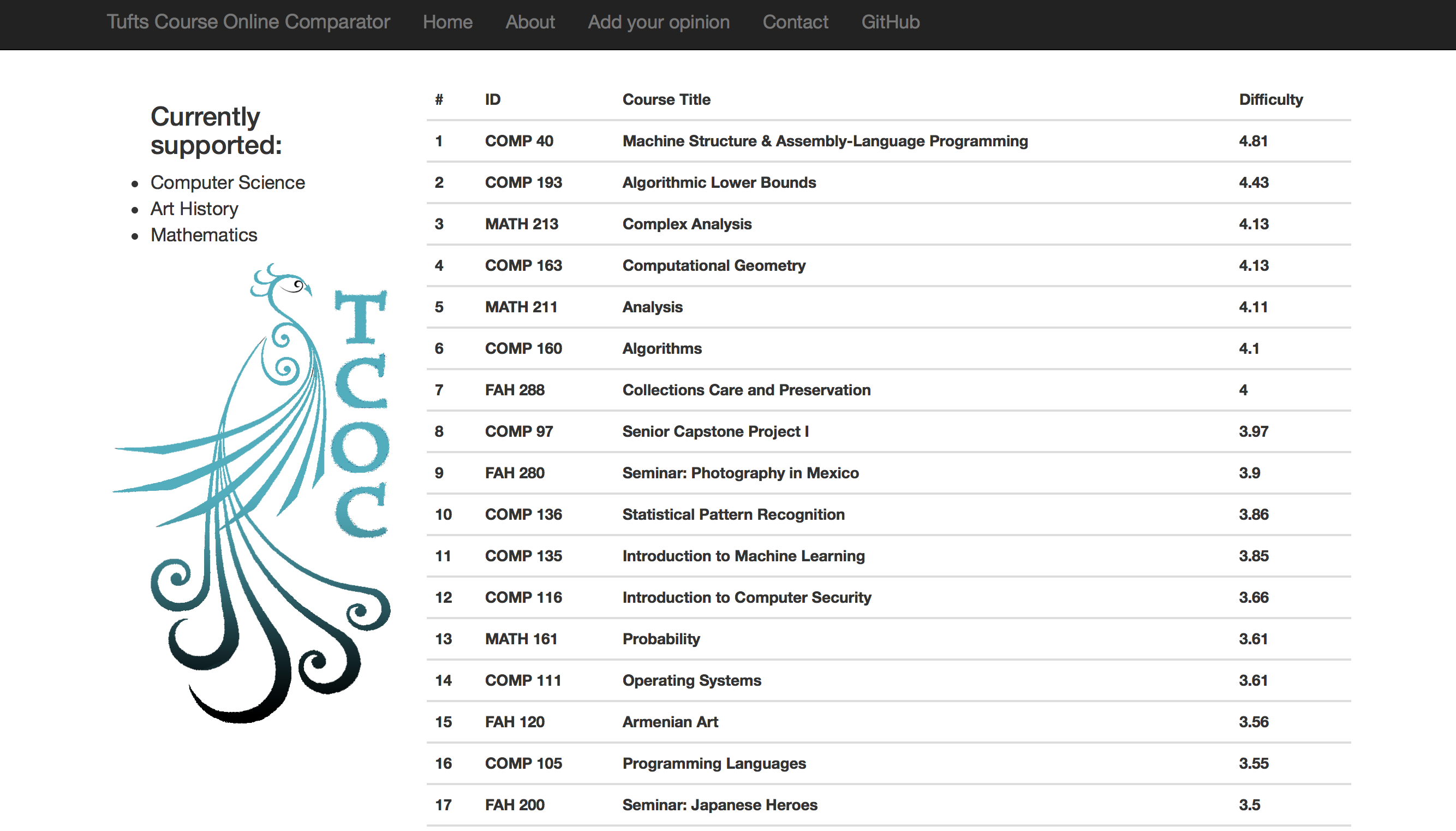Click Collections Care and Preservation title
This screenshot has height=831, width=1456.
pyautogui.click(x=746, y=390)
